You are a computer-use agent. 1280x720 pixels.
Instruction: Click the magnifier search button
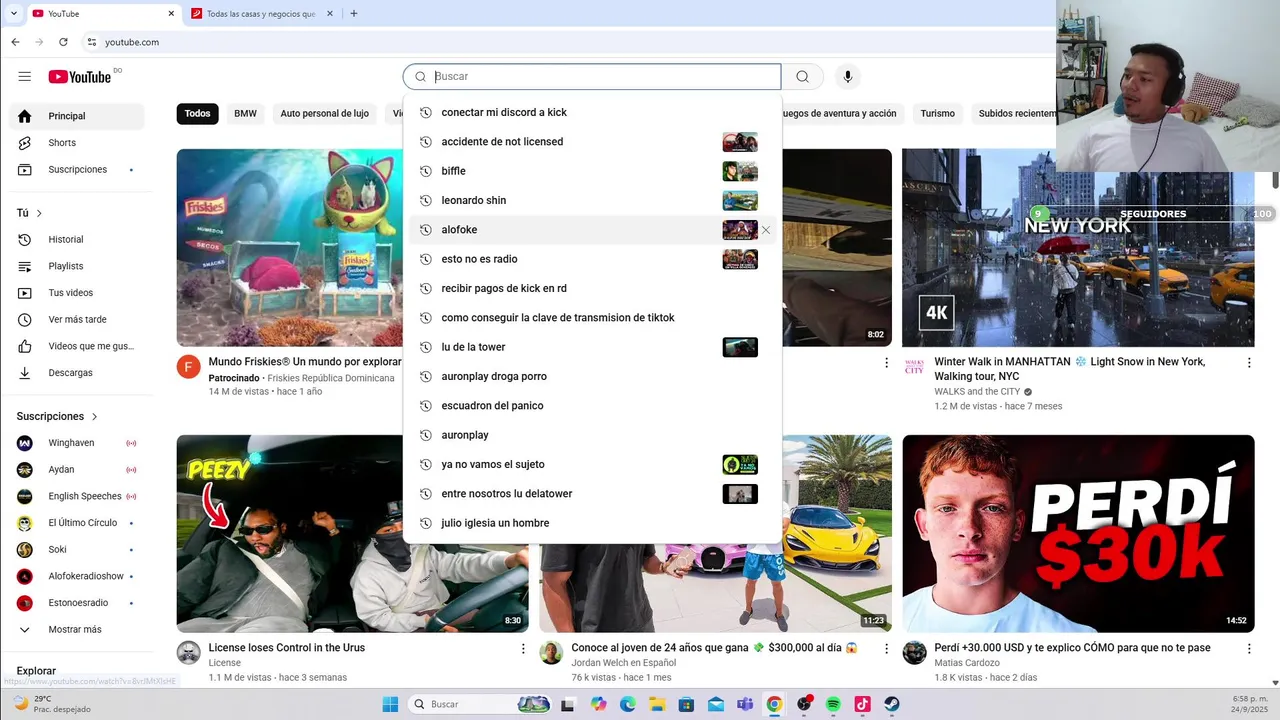[x=802, y=77]
